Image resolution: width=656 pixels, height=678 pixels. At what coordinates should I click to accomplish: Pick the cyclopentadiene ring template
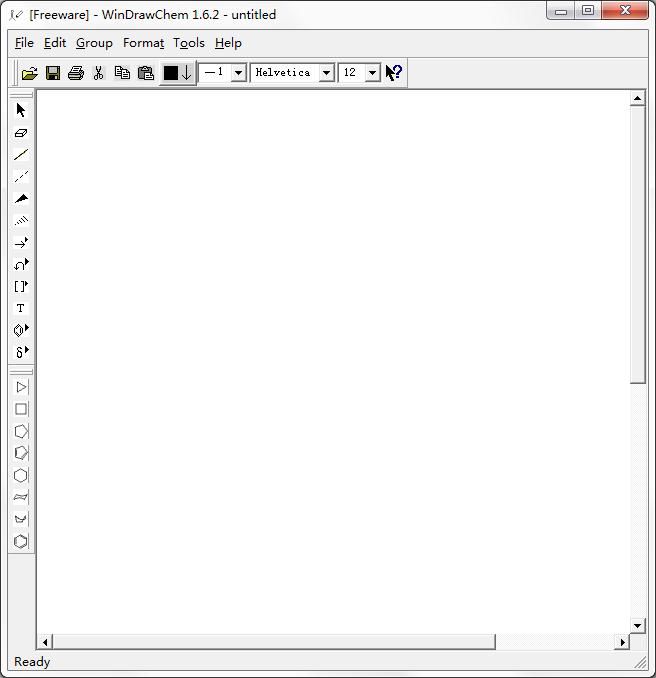(x=21, y=453)
